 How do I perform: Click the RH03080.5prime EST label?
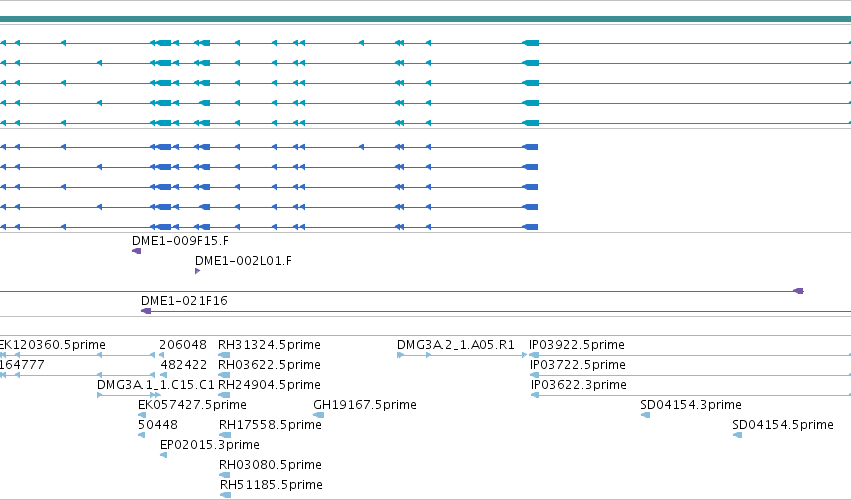tap(270, 465)
